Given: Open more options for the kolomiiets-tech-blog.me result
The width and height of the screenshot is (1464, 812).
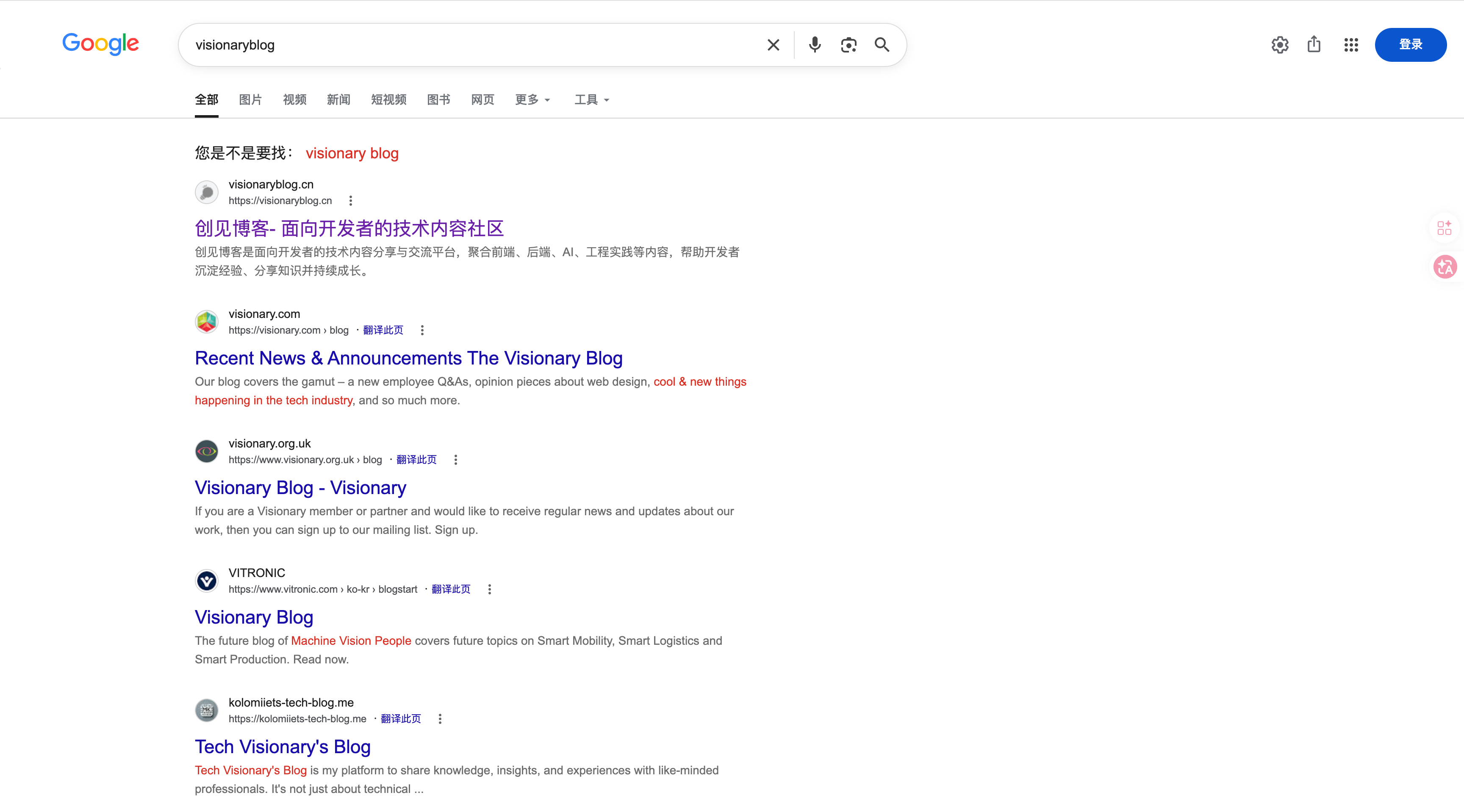Looking at the screenshot, I should pos(440,719).
